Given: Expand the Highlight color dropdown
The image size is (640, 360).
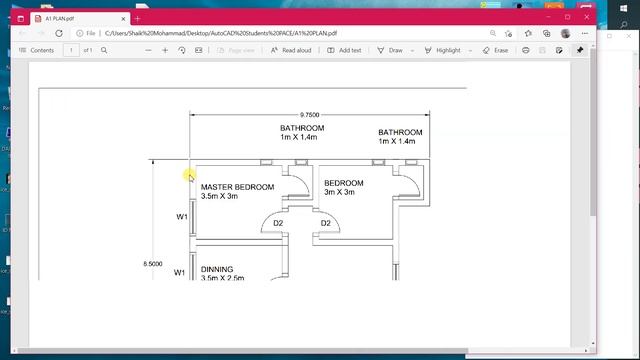Looking at the screenshot, I should tap(470, 51).
